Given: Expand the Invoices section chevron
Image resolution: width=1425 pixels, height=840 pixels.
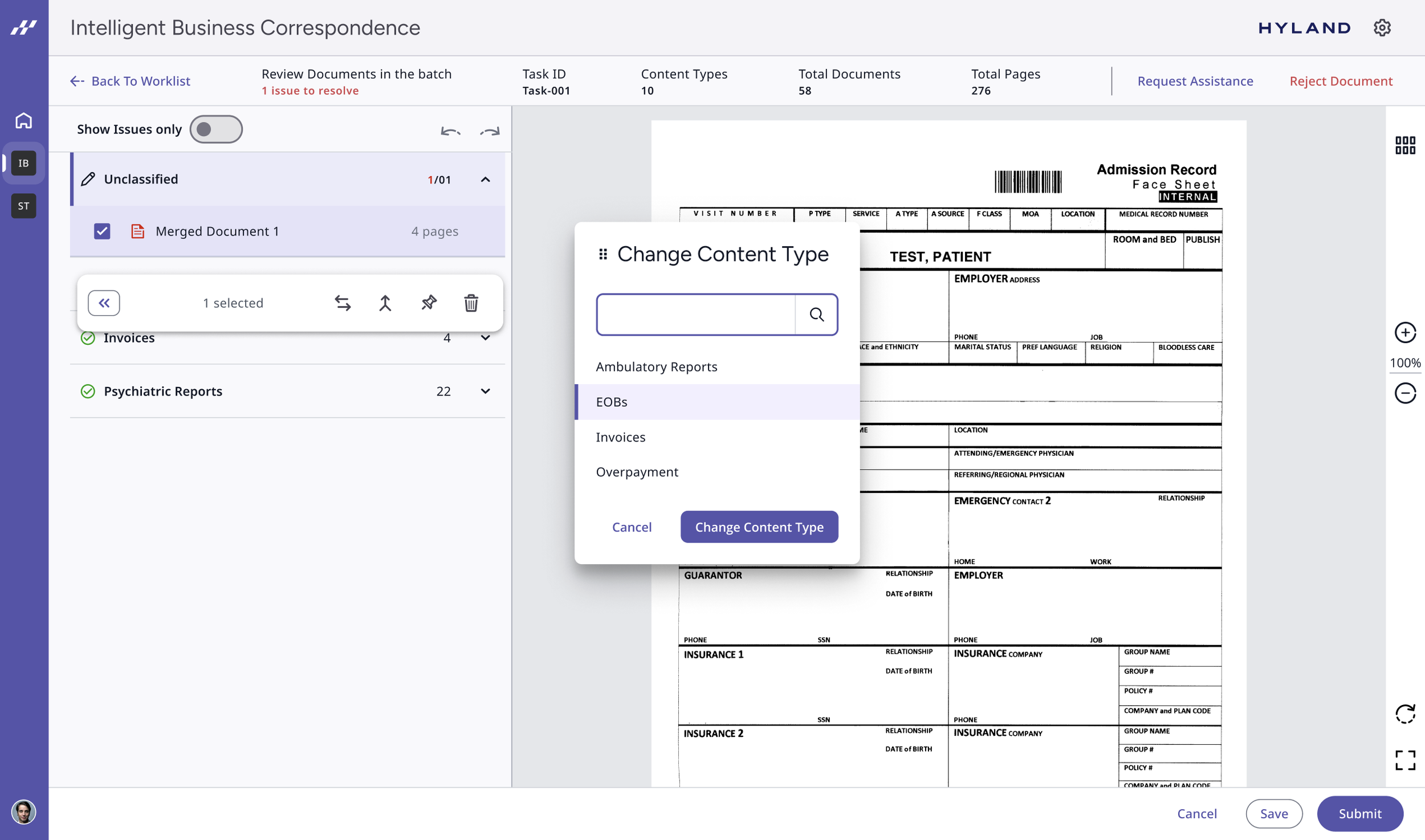Looking at the screenshot, I should pos(485,338).
